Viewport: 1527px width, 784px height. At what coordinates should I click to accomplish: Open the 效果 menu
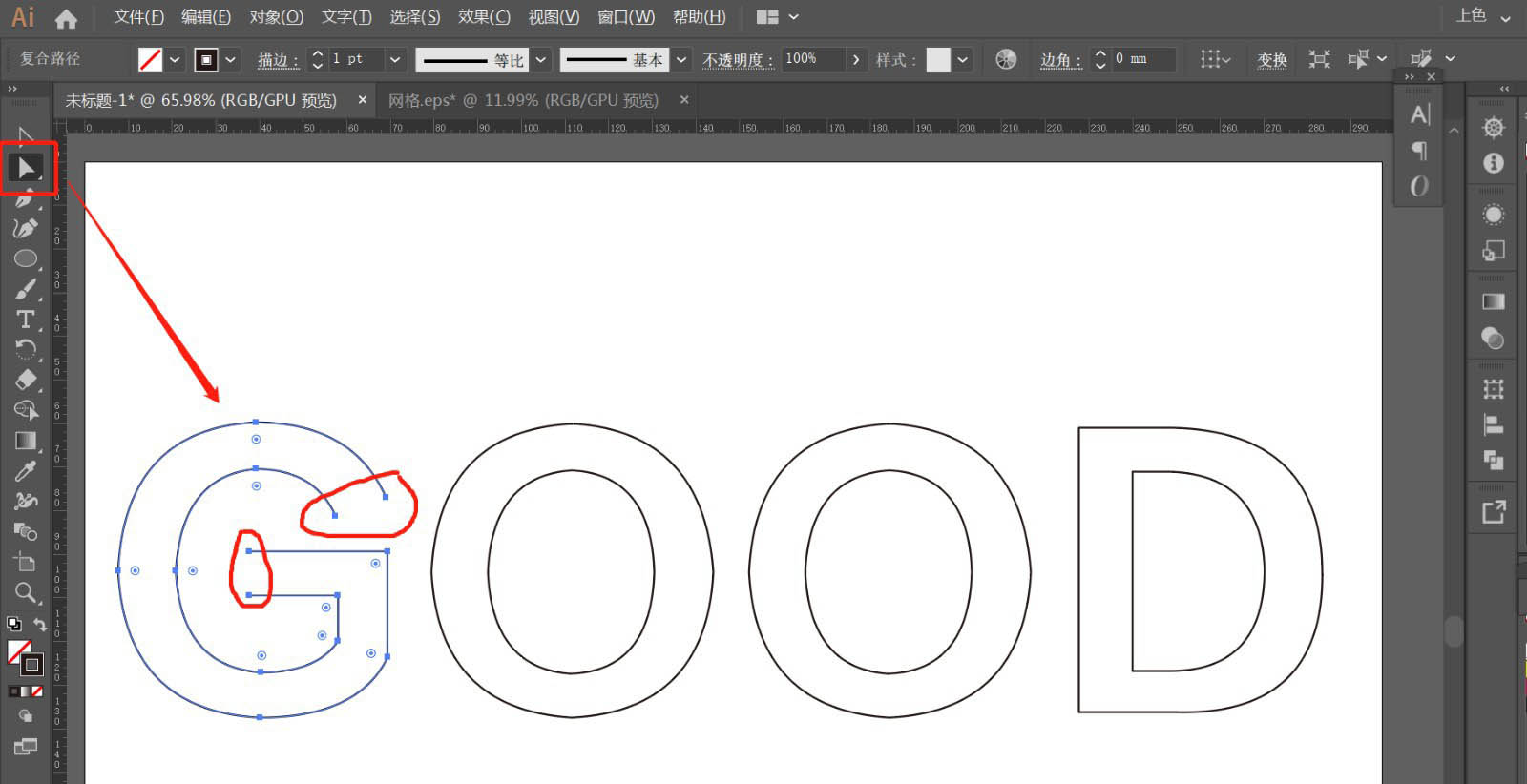484,17
